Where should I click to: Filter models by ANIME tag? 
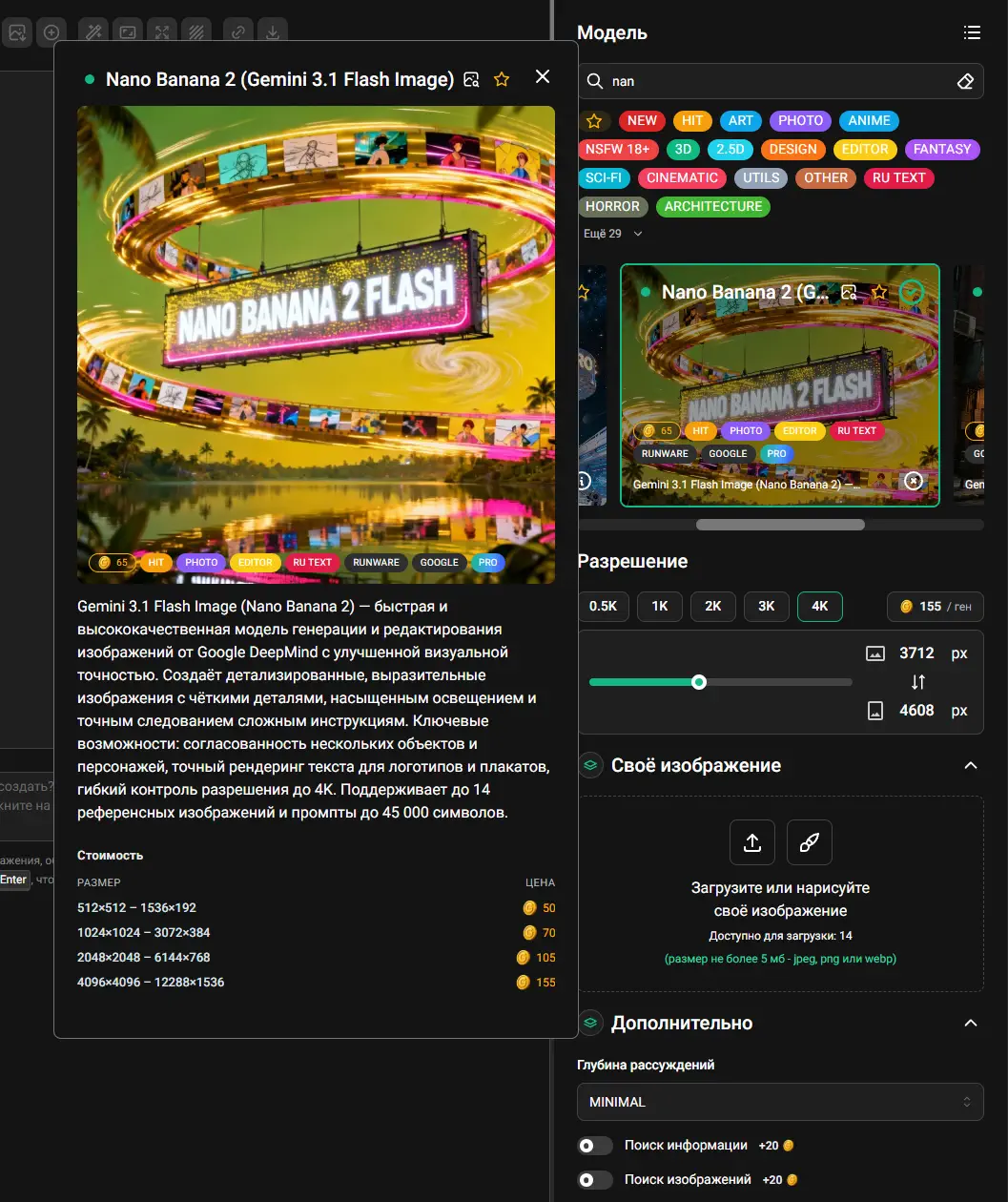coord(869,121)
